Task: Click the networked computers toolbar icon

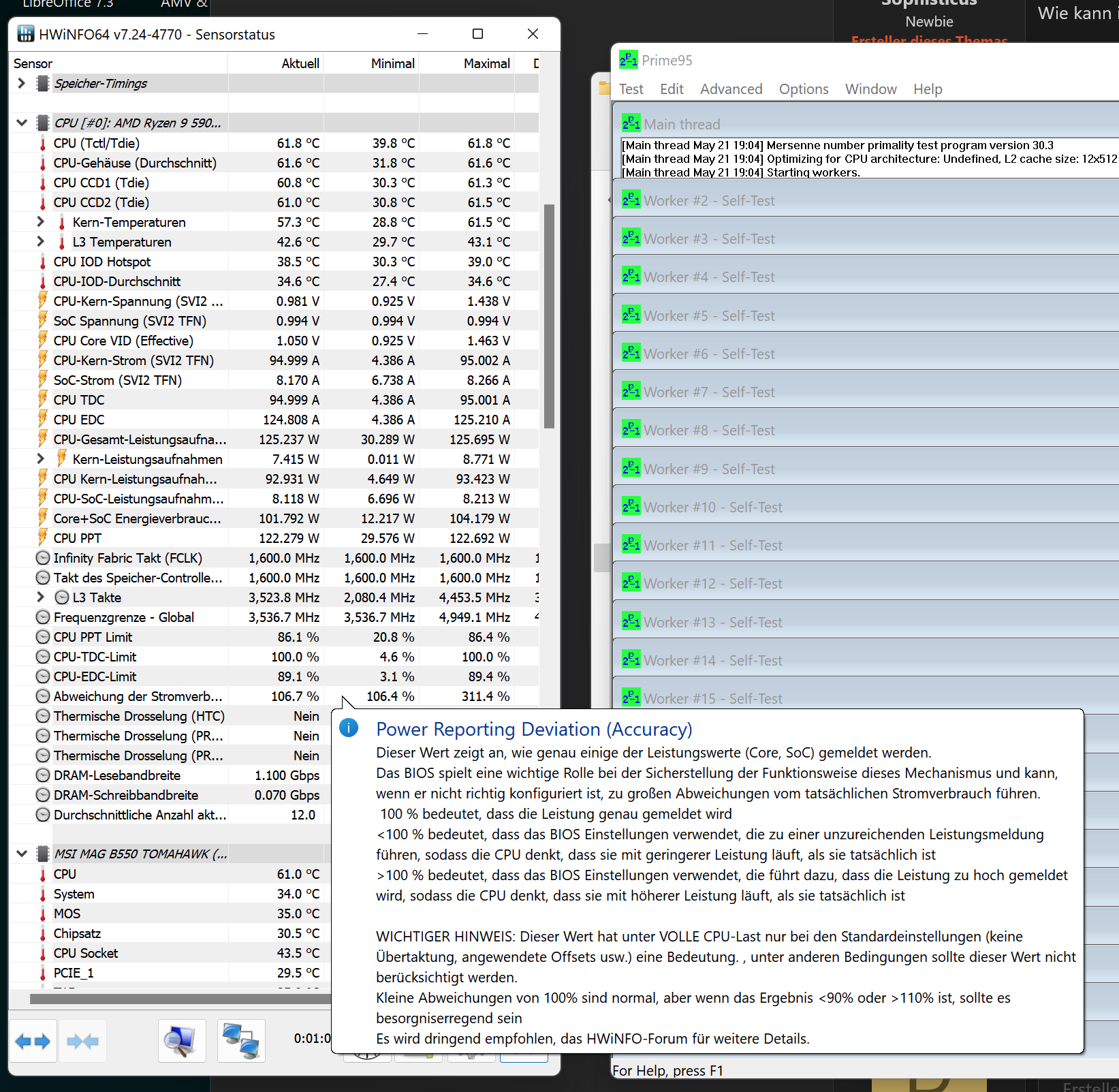Action: pyautogui.click(x=241, y=1040)
